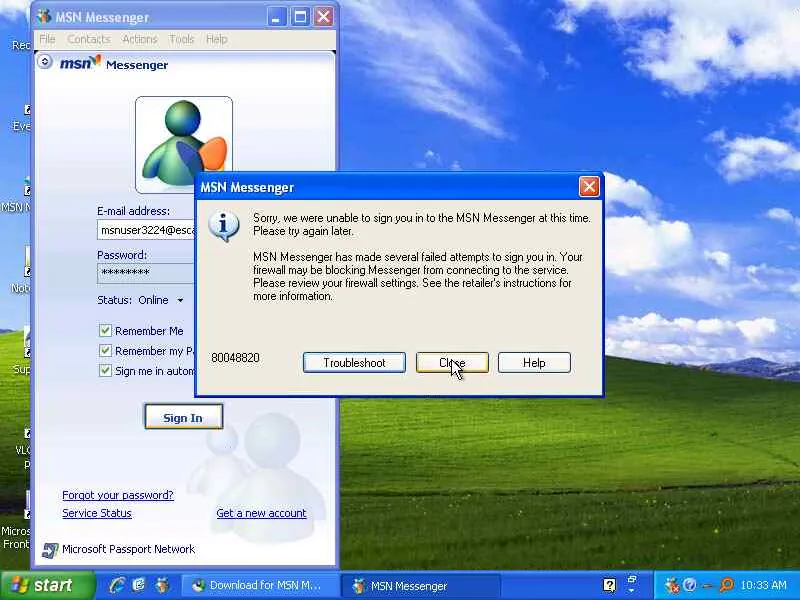Click the round arrow button beside the msn logo
The height and width of the screenshot is (600, 800).
45,62
